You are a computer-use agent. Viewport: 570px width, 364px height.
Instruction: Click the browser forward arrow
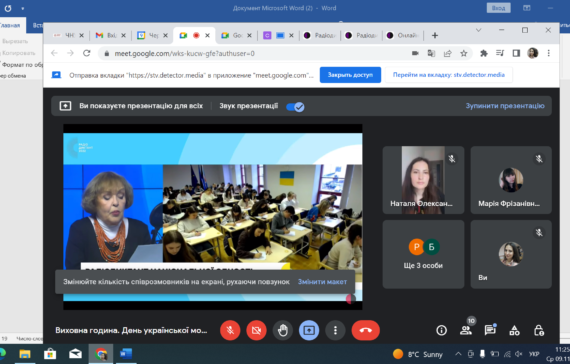click(71, 53)
